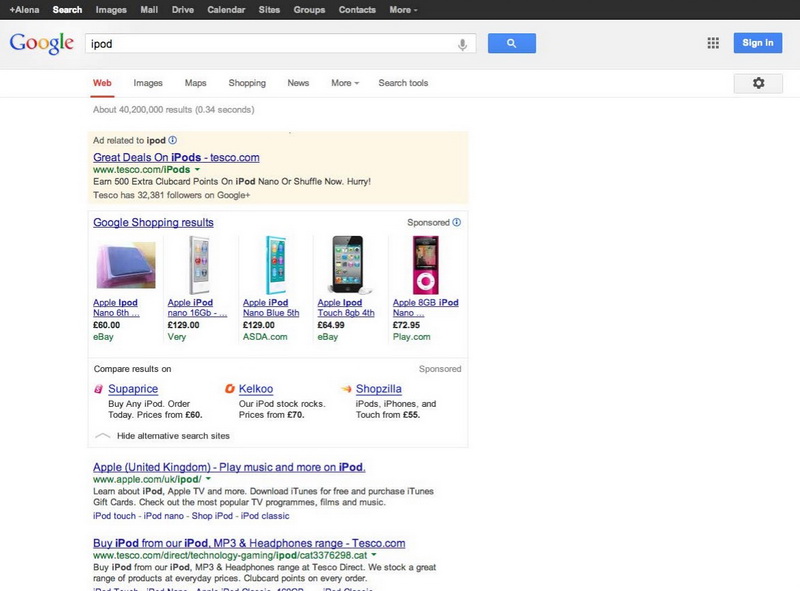Open Great Deals On iPods tesco.com ad

pyautogui.click(x=176, y=157)
